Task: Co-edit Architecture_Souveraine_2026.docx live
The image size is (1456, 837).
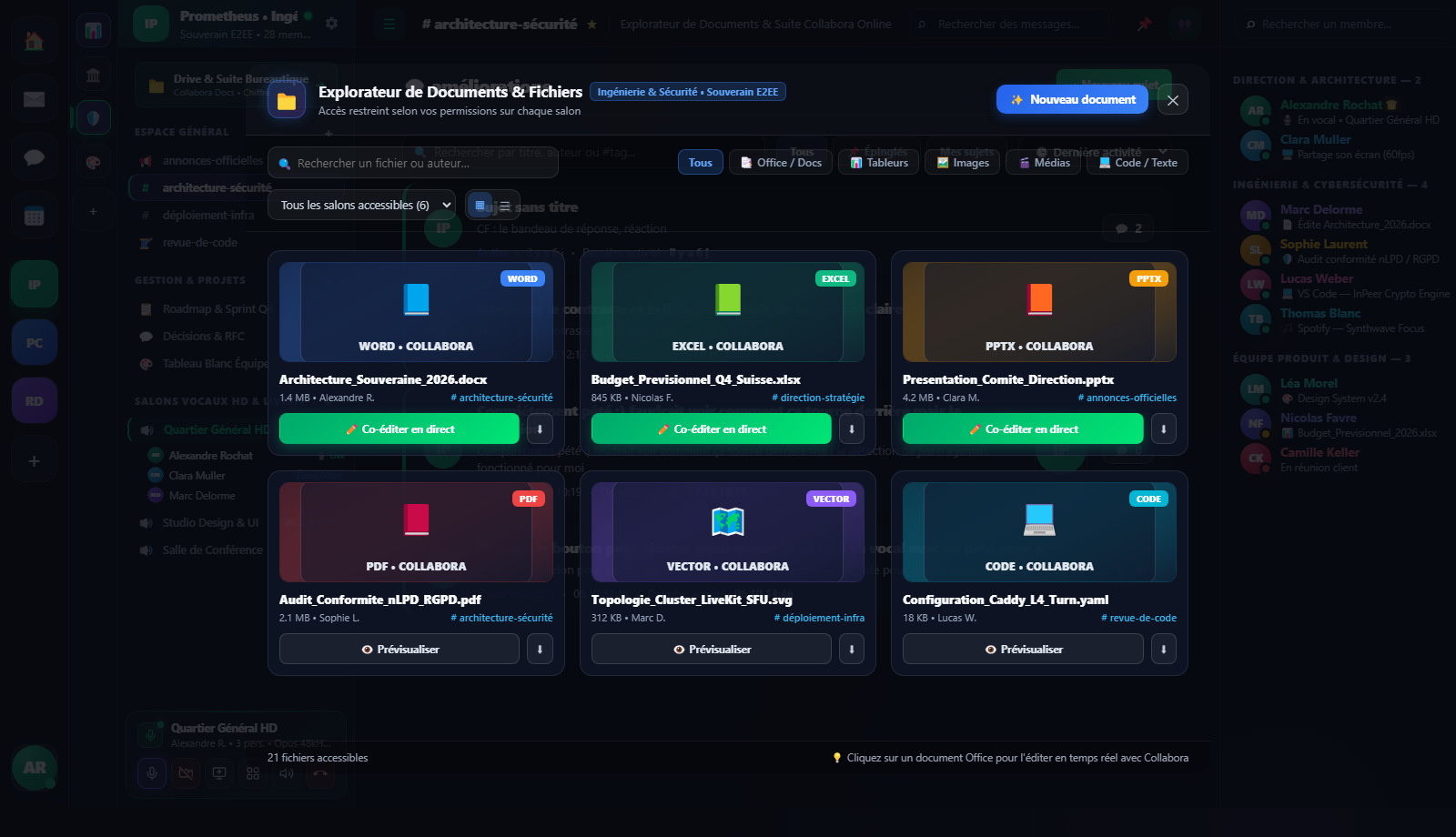Action: pos(399,429)
